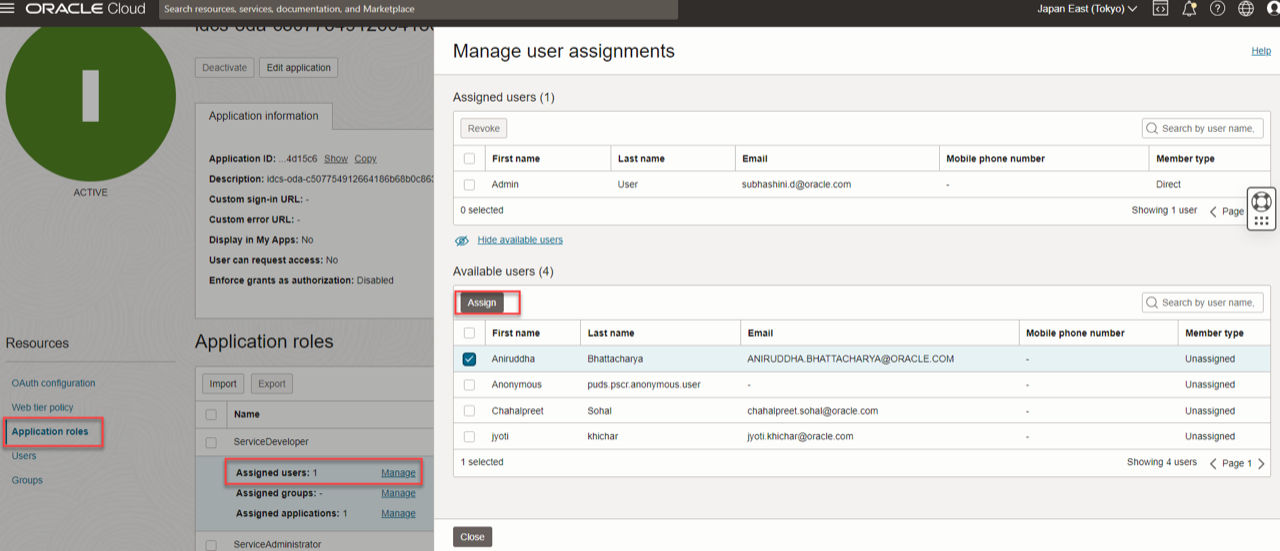Click the Assign button
Viewport: 1280px width, 551px height.
(x=482, y=303)
